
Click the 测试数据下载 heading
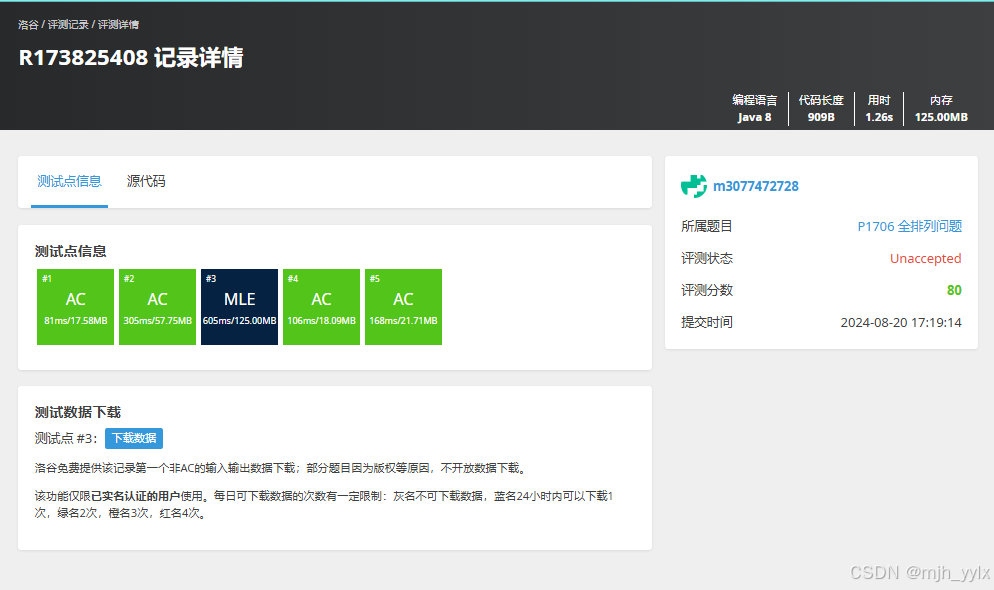pos(78,413)
